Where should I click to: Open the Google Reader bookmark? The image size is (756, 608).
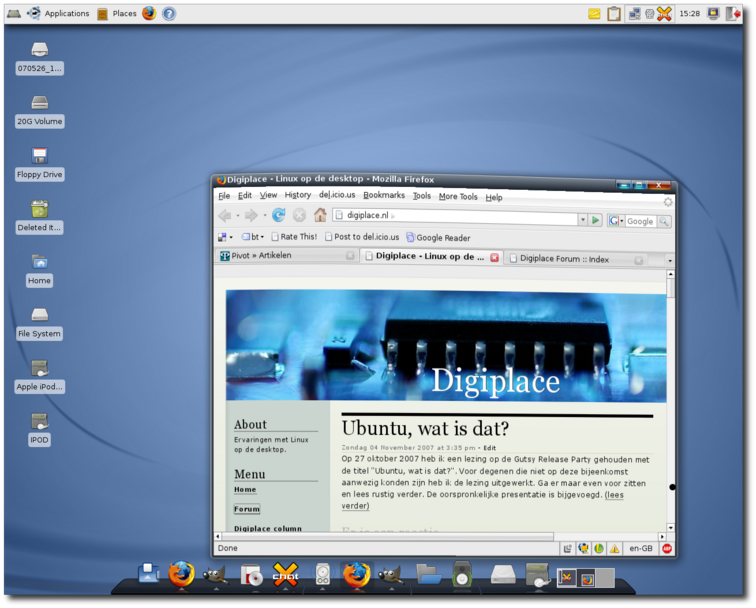438,238
